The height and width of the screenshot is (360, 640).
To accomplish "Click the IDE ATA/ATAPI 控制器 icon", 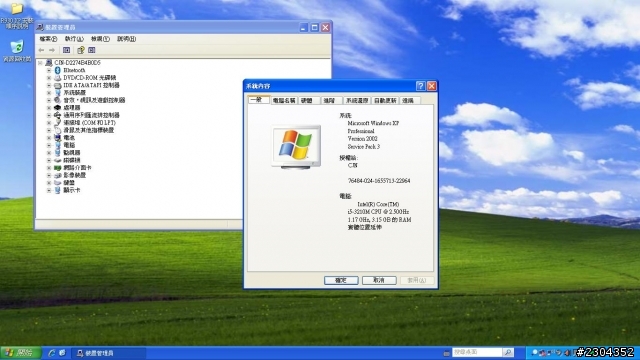I will [x=58, y=85].
